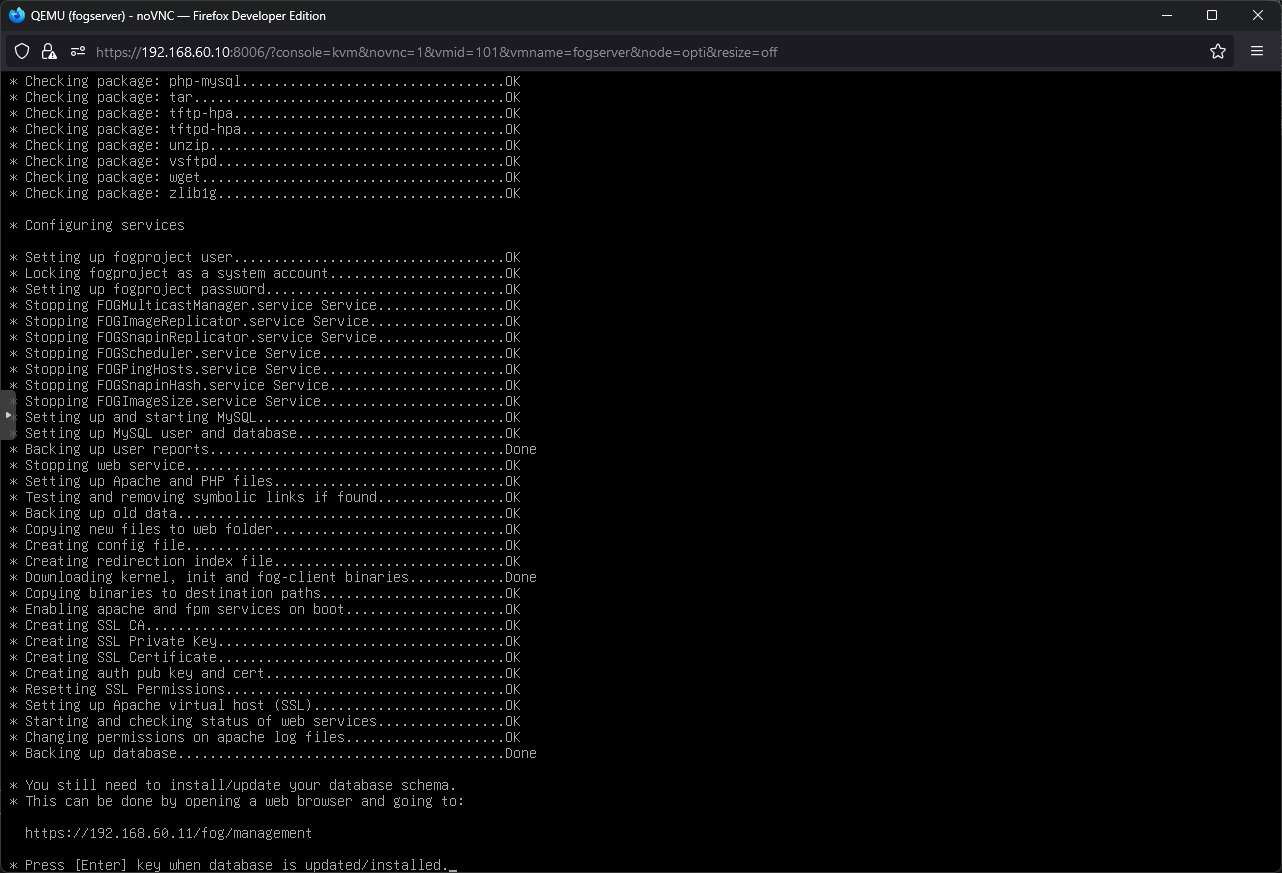Viewport: 1282px width, 873px height.
Task: Click the 'Setting up fogproject user' line
Action: (x=265, y=257)
